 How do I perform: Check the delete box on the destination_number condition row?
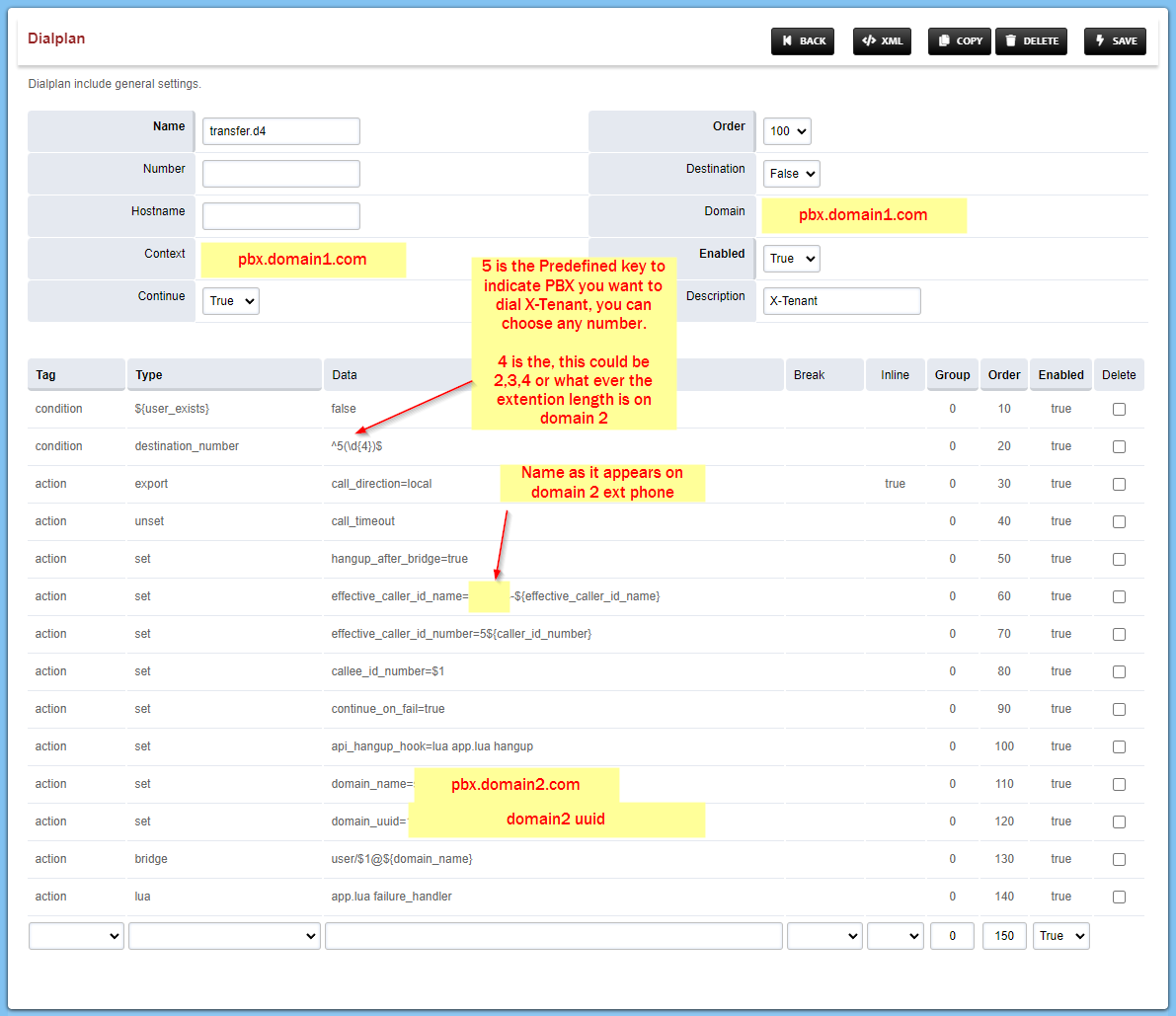click(1119, 446)
